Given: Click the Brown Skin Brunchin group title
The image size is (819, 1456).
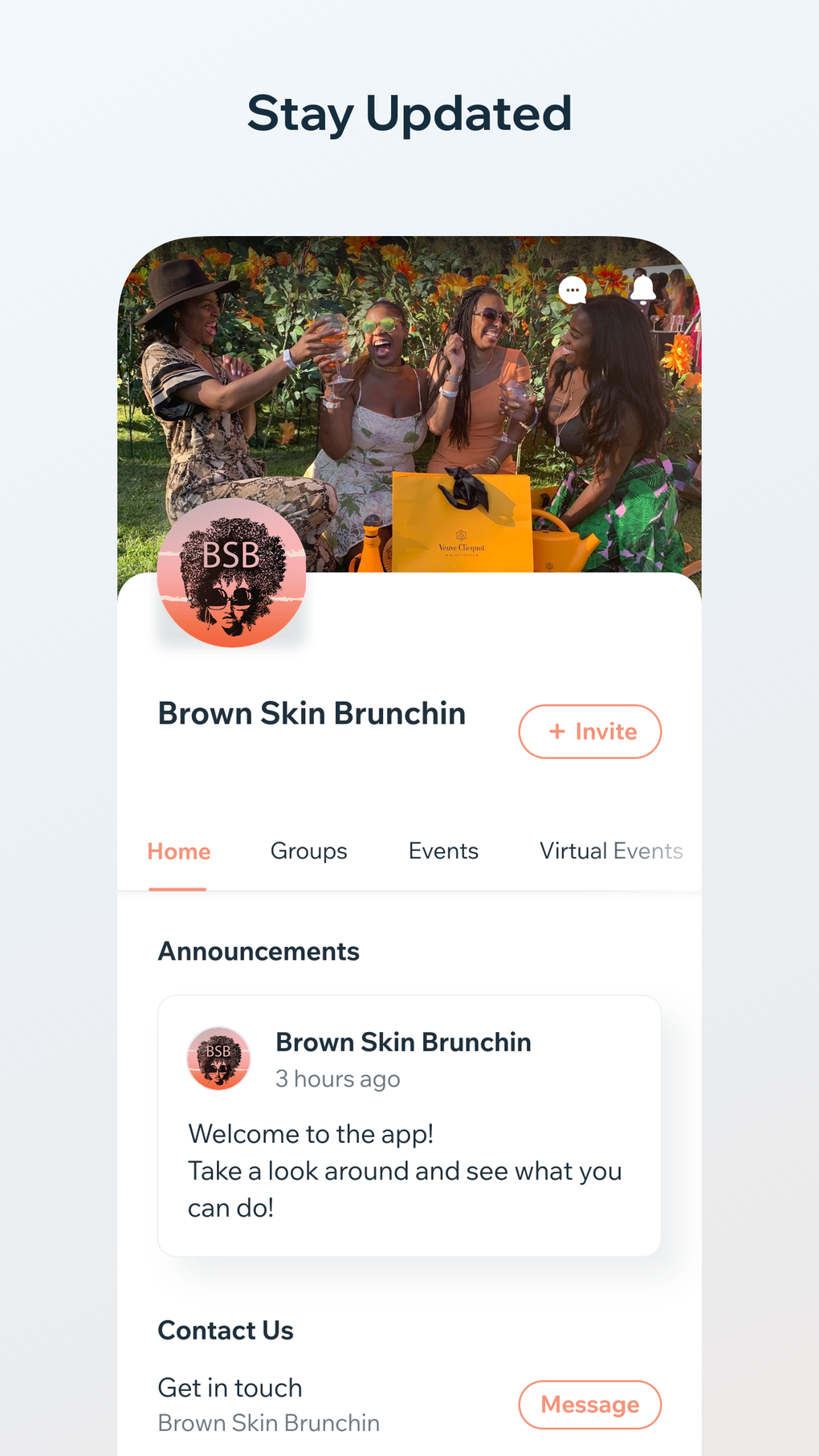Looking at the screenshot, I should pos(312,713).
